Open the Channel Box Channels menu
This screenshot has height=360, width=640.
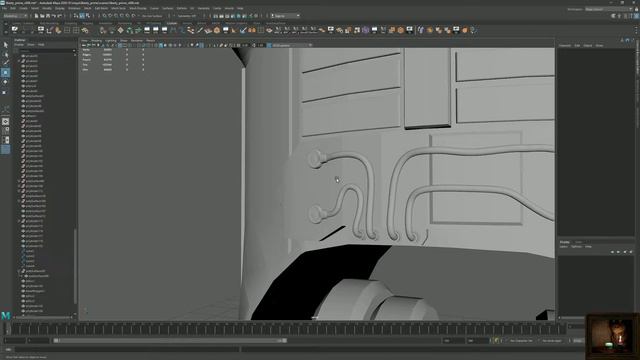[565, 45]
